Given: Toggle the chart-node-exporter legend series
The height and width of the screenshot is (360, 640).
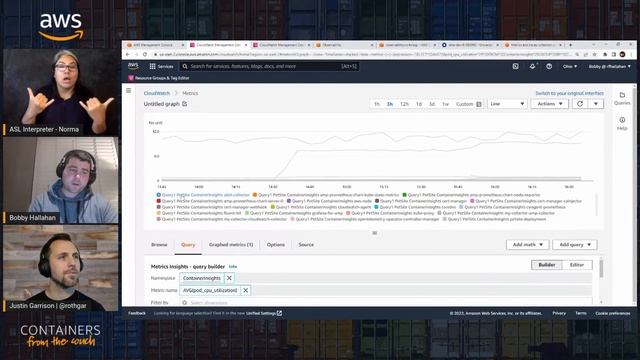Looking at the screenshot, I should point(471,195).
